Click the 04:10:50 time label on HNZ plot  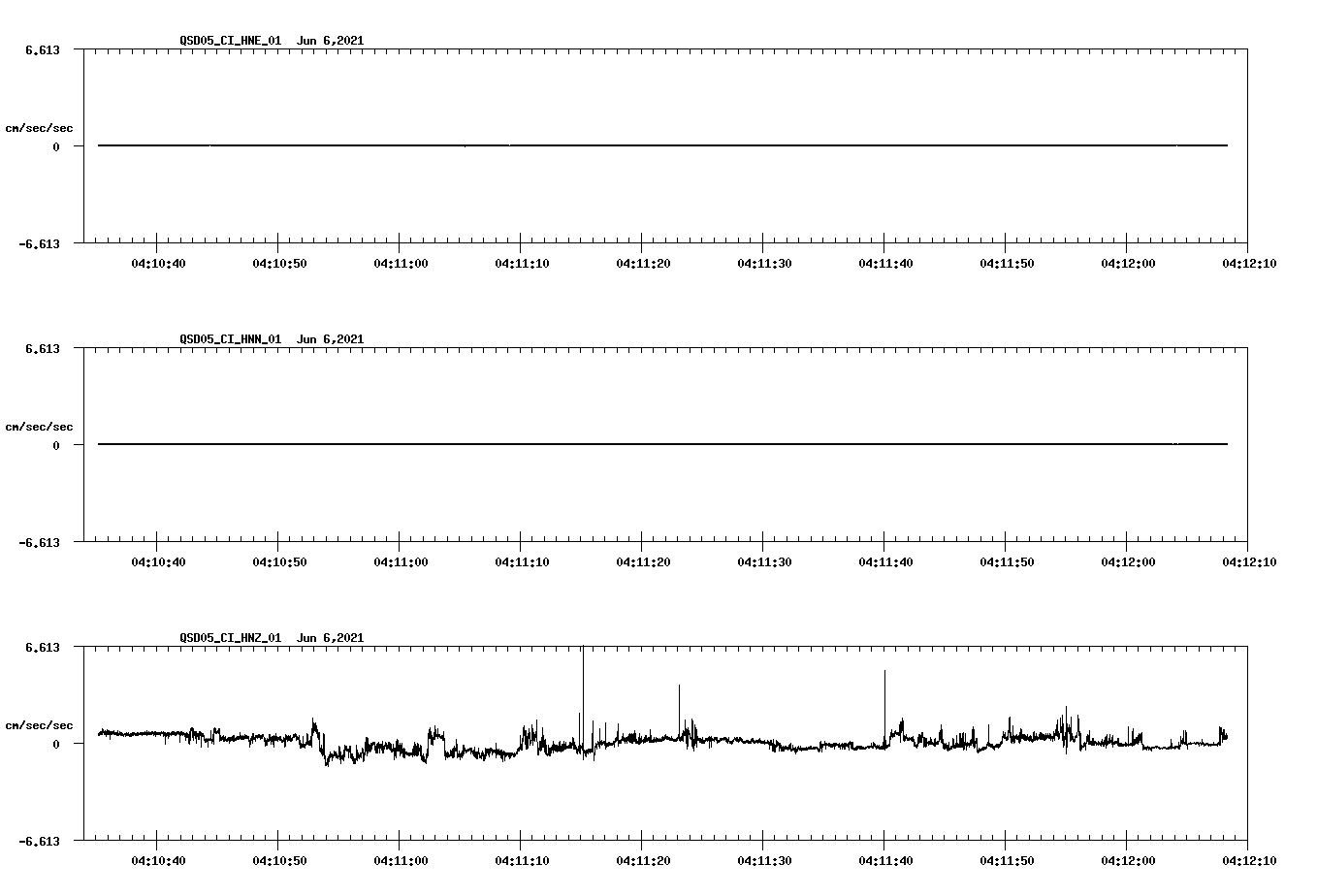click(279, 860)
